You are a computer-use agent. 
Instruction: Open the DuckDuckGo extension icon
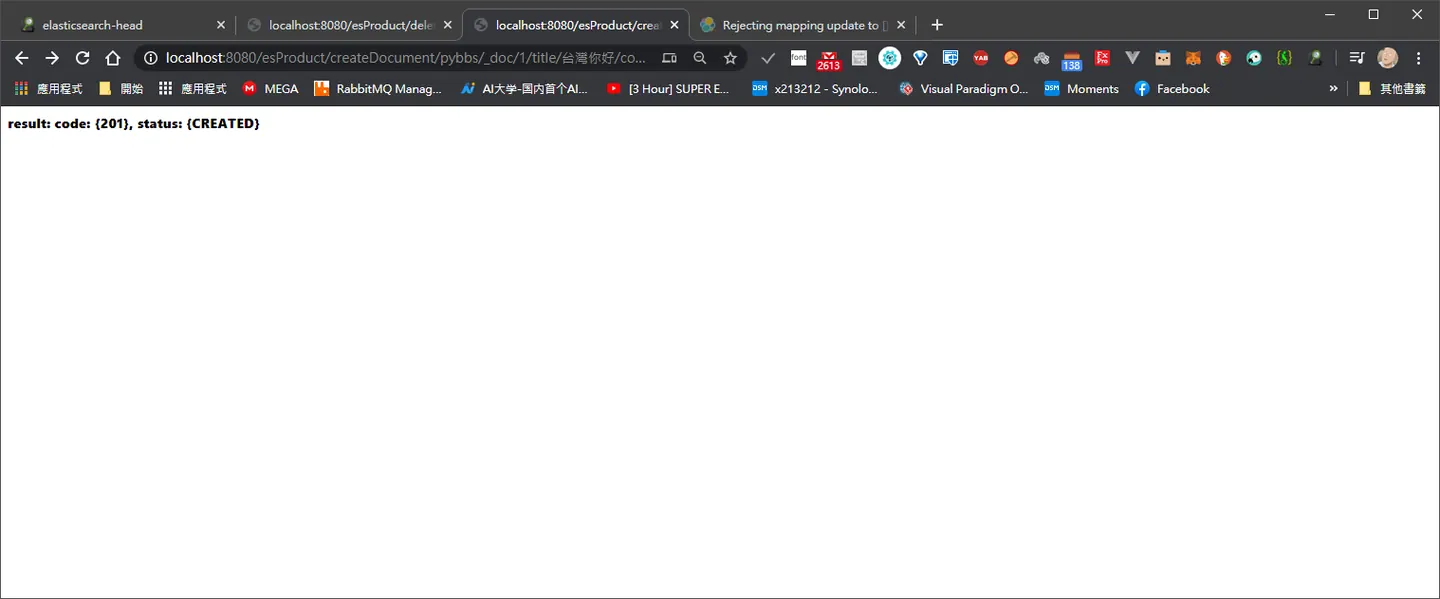(x=1223, y=58)
